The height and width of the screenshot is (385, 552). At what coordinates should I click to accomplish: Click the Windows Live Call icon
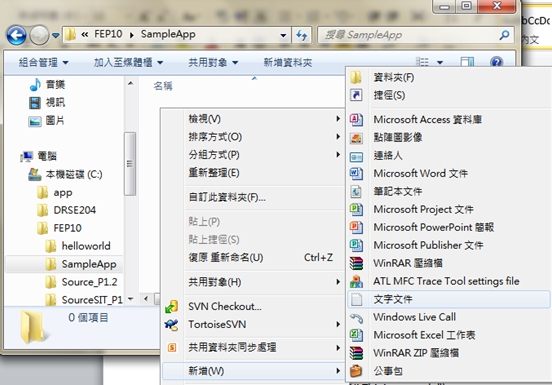356,317
